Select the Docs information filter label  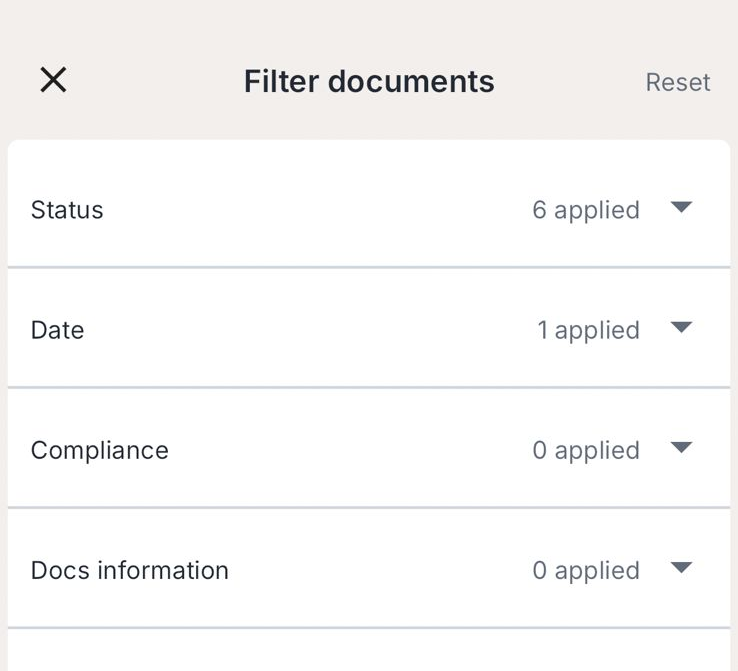click(x=129, y=570)
